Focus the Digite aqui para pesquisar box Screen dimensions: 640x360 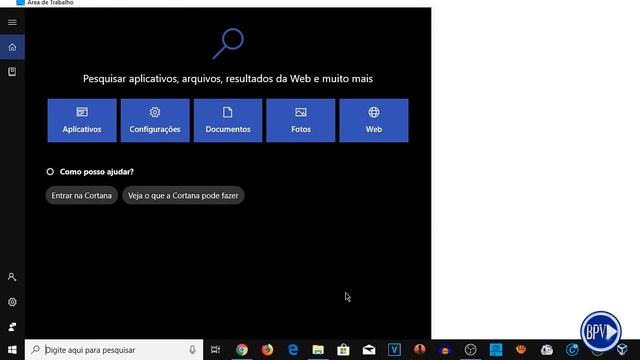114,350
